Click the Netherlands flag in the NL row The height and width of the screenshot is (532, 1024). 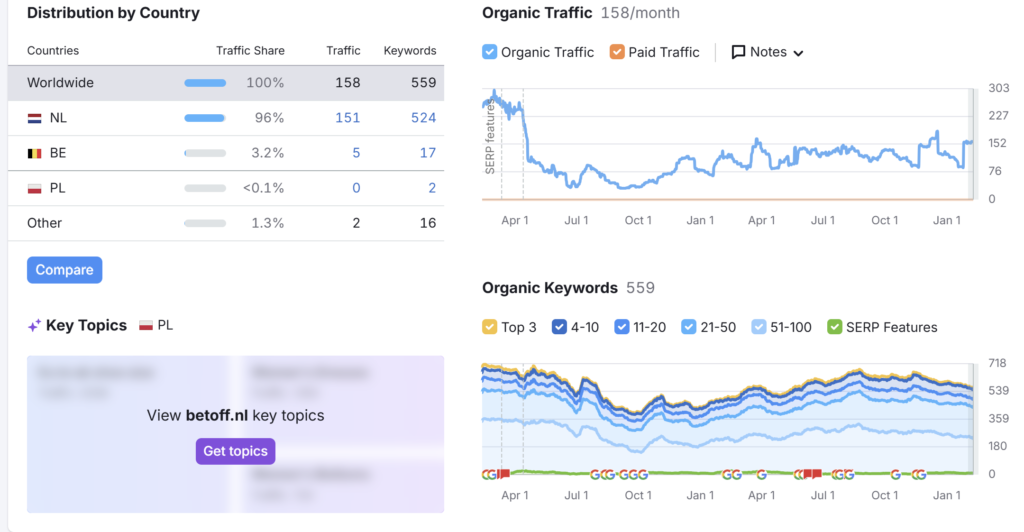34,118
